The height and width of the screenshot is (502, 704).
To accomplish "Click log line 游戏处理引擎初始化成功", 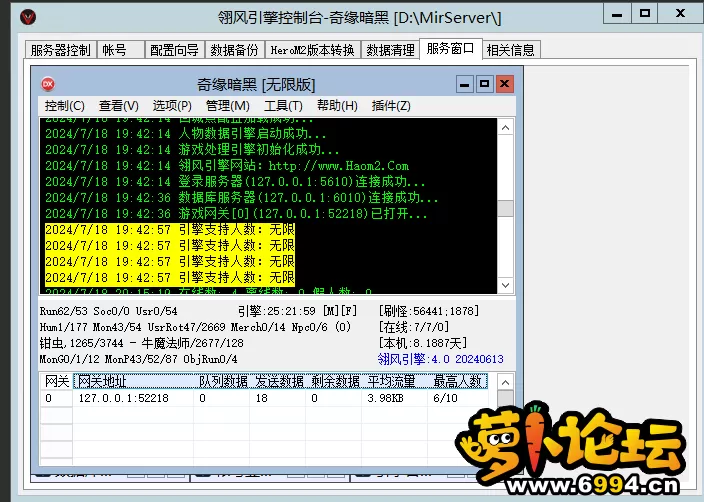I will click(x=192, y=150).
